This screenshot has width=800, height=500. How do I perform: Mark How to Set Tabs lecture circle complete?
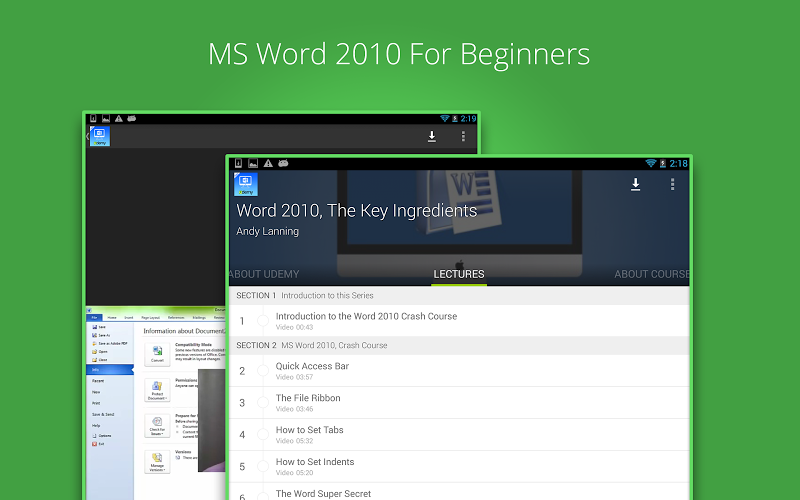263,434
